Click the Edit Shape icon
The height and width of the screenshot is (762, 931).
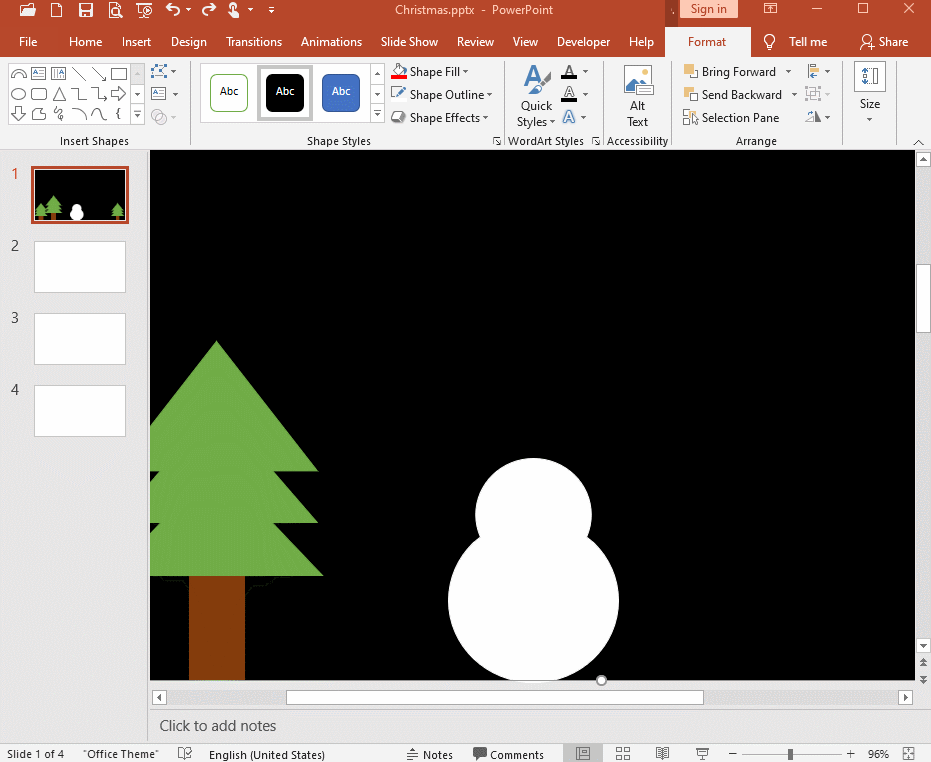pyautogui.click(x=159, y=72)
